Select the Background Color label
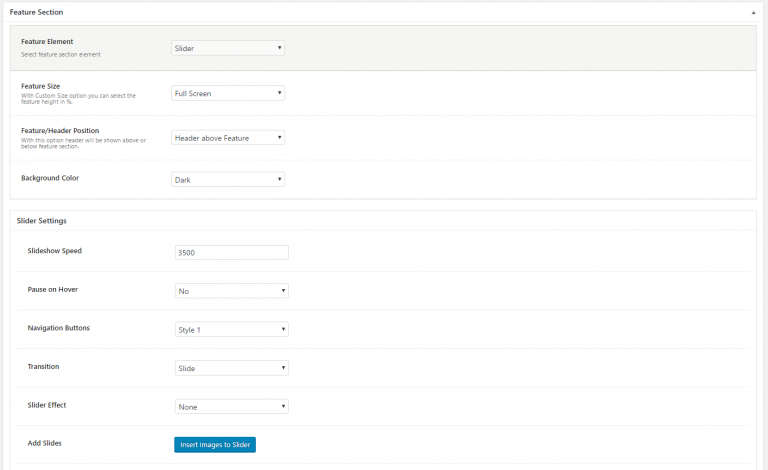 (x=50, y=177)
